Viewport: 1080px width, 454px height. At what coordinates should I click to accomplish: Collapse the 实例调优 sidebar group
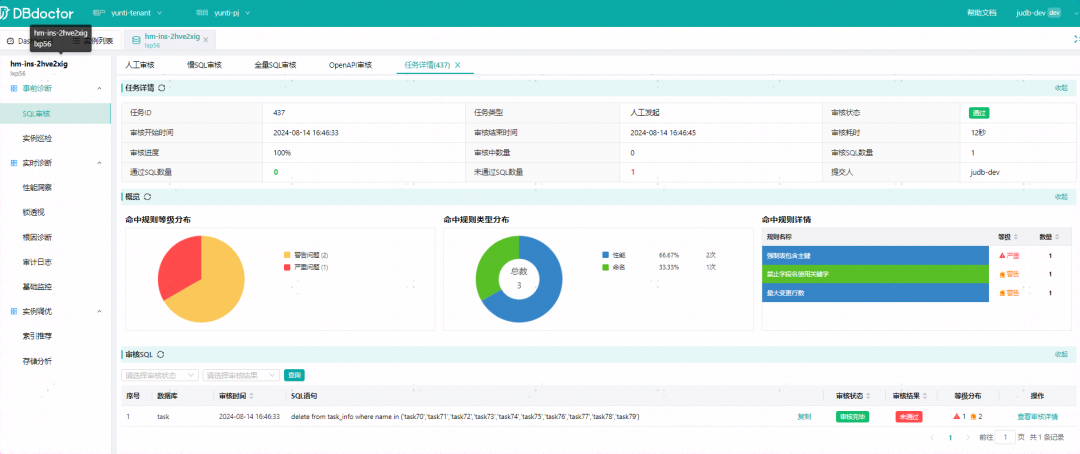(x=99, y=311)
